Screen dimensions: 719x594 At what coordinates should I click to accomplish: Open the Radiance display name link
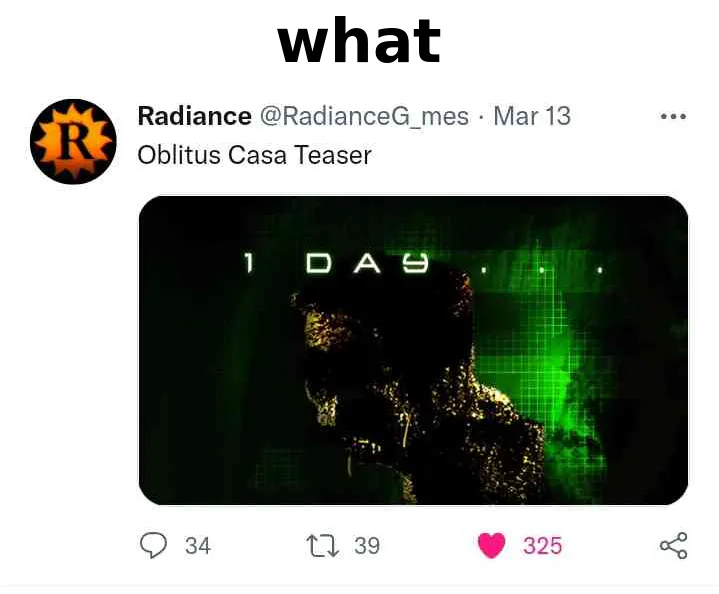click(194, 116)
